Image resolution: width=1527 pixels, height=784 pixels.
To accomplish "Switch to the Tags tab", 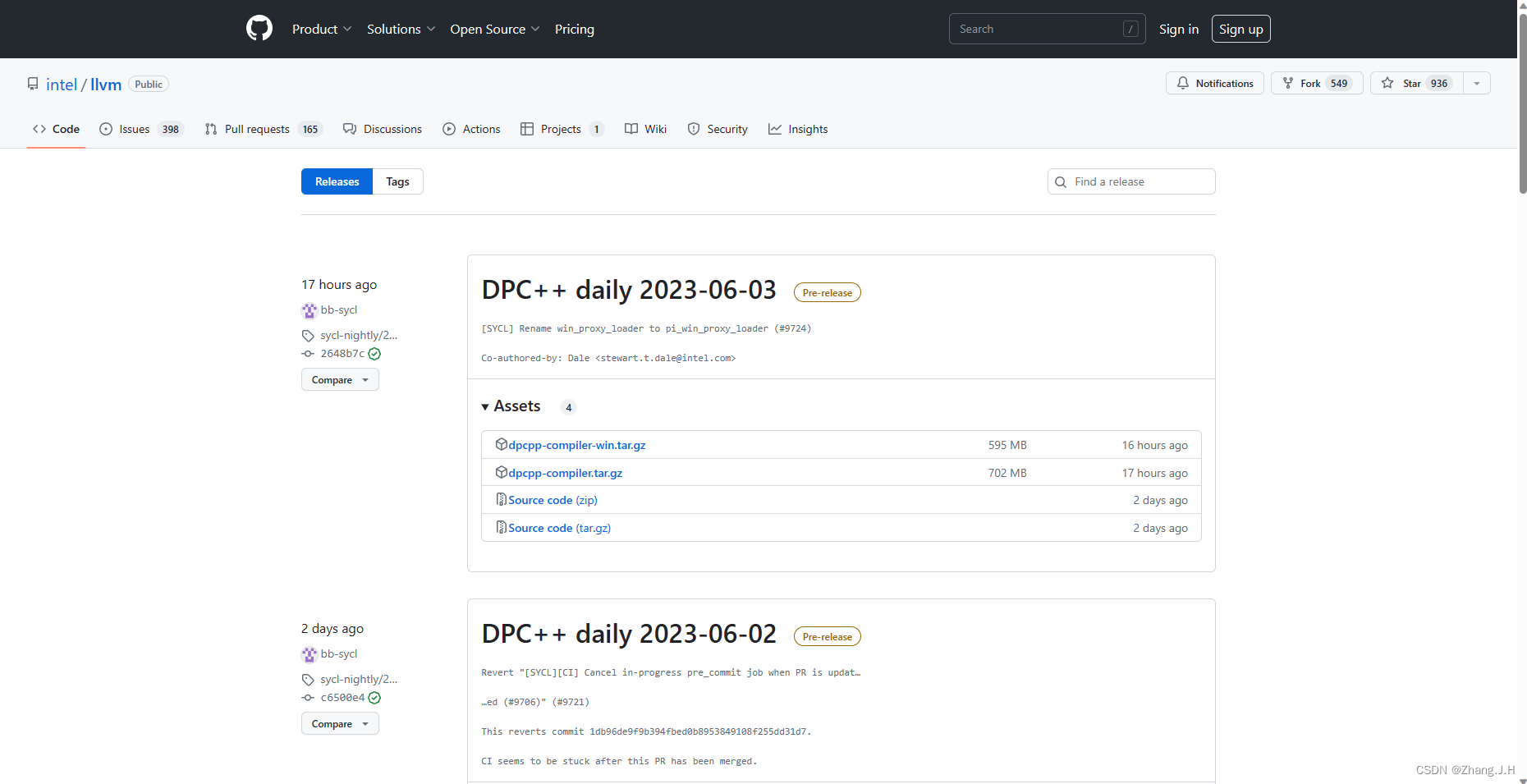I will pyautogui.click(x=397, y=181).
